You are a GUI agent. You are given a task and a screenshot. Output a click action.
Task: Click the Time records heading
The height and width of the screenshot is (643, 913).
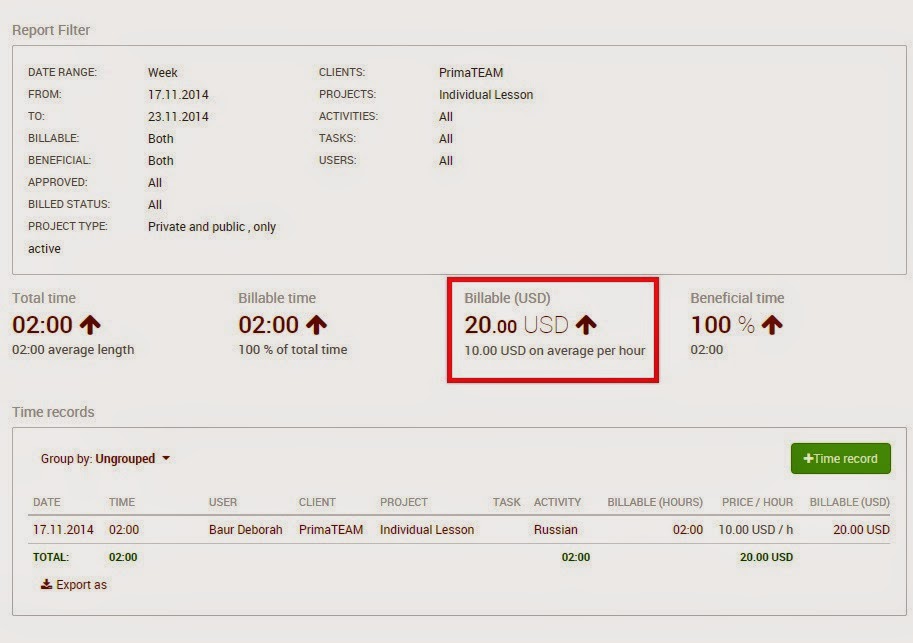[x=53, y=412]
